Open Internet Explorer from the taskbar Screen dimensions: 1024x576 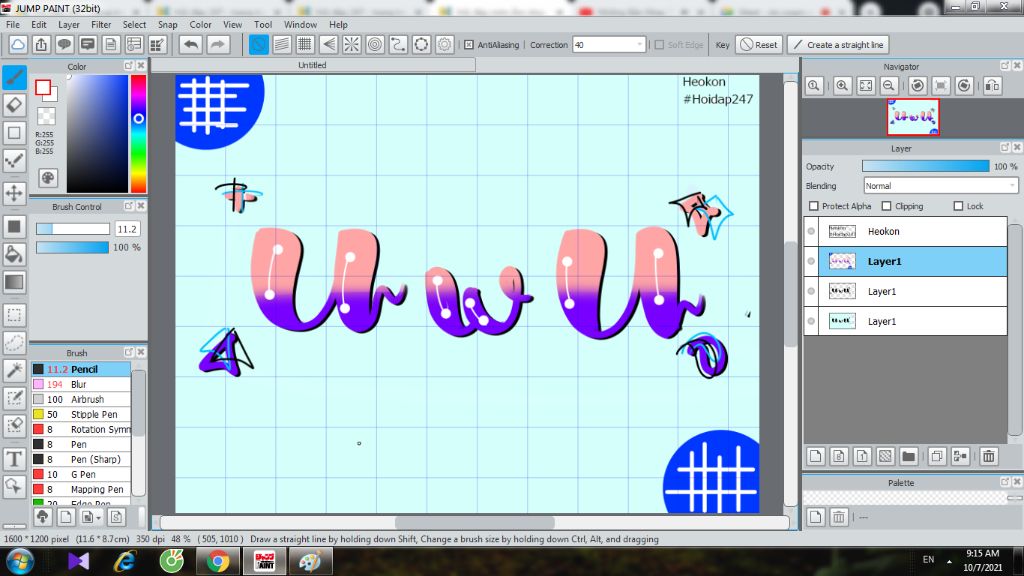[x=125, y=561]
